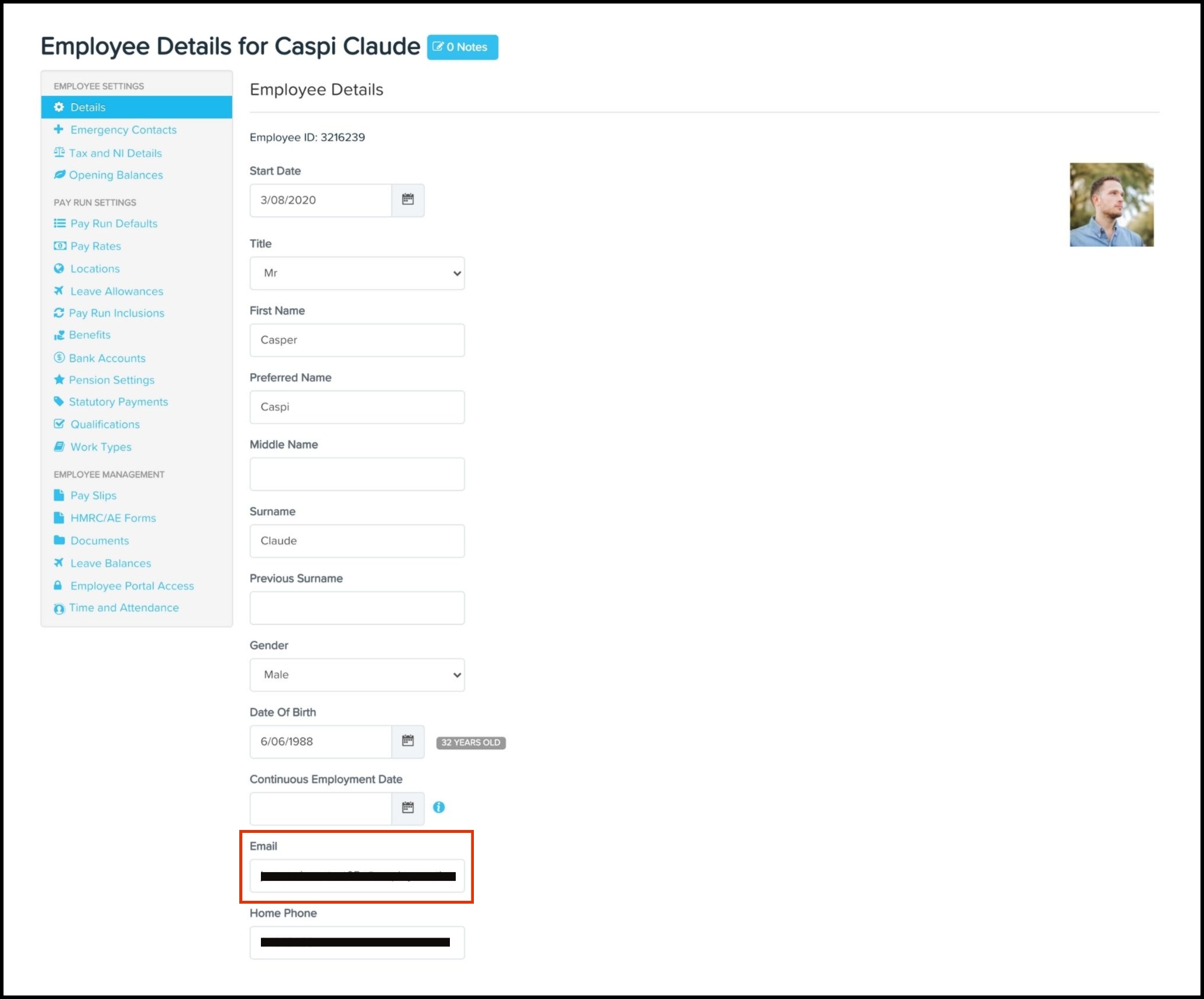Expand the Title dropdown
The height and width of the screenshot is (999, 1204).
[x=357, y=273]
